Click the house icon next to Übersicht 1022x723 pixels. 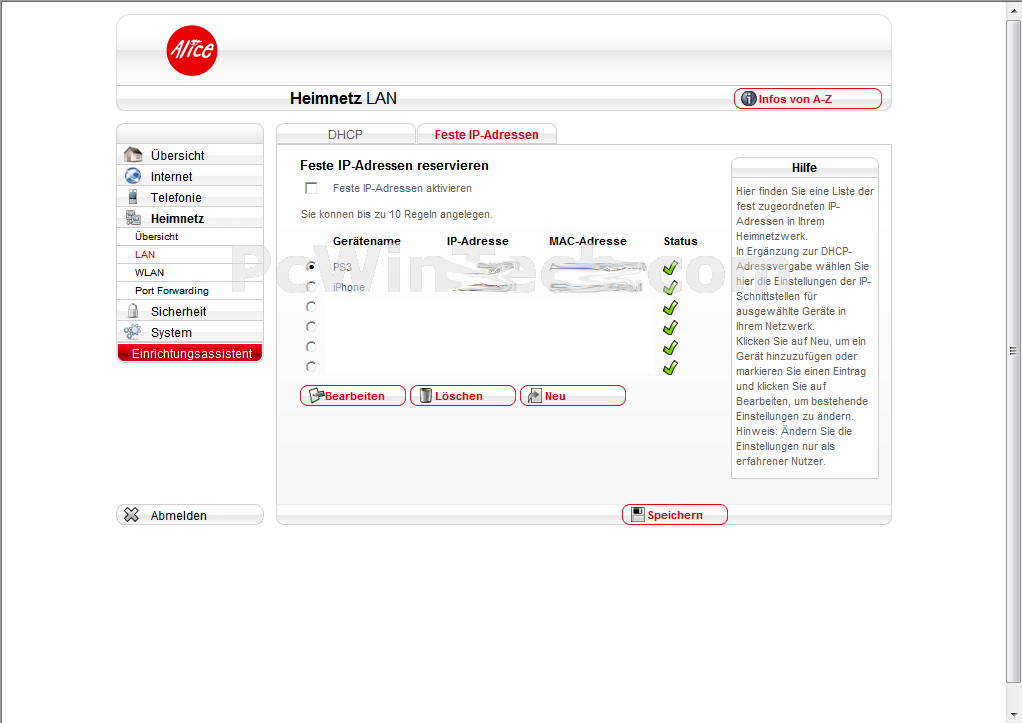(133, 155)
